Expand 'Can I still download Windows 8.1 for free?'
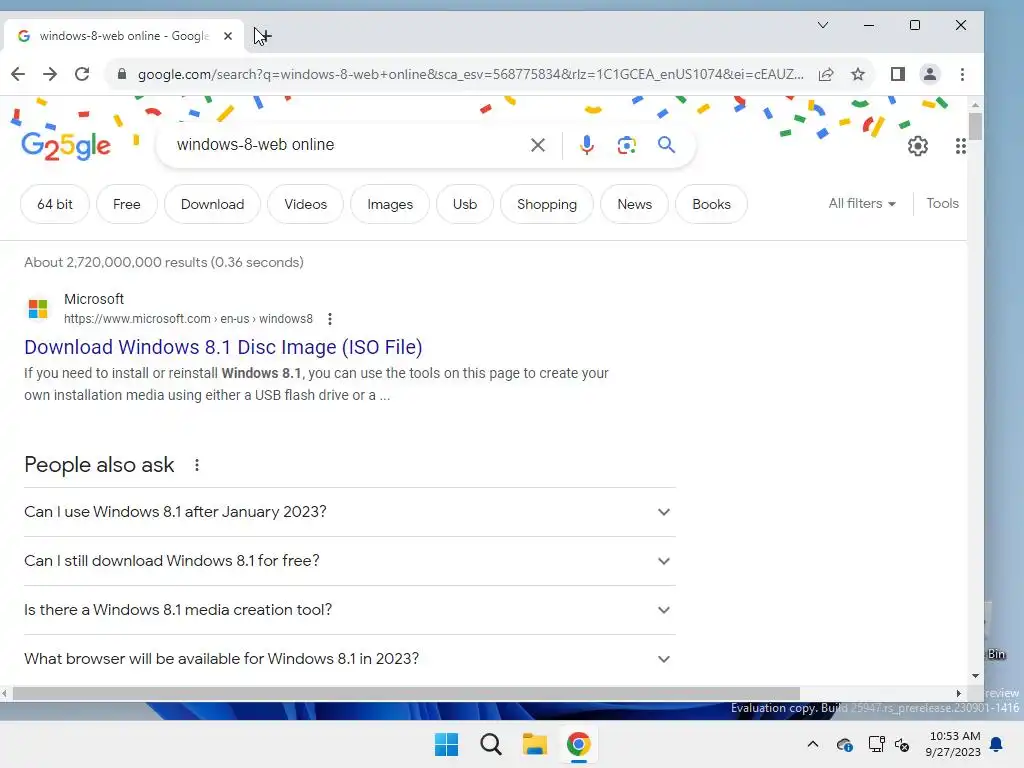The image size is (1024, 768). 349,561
